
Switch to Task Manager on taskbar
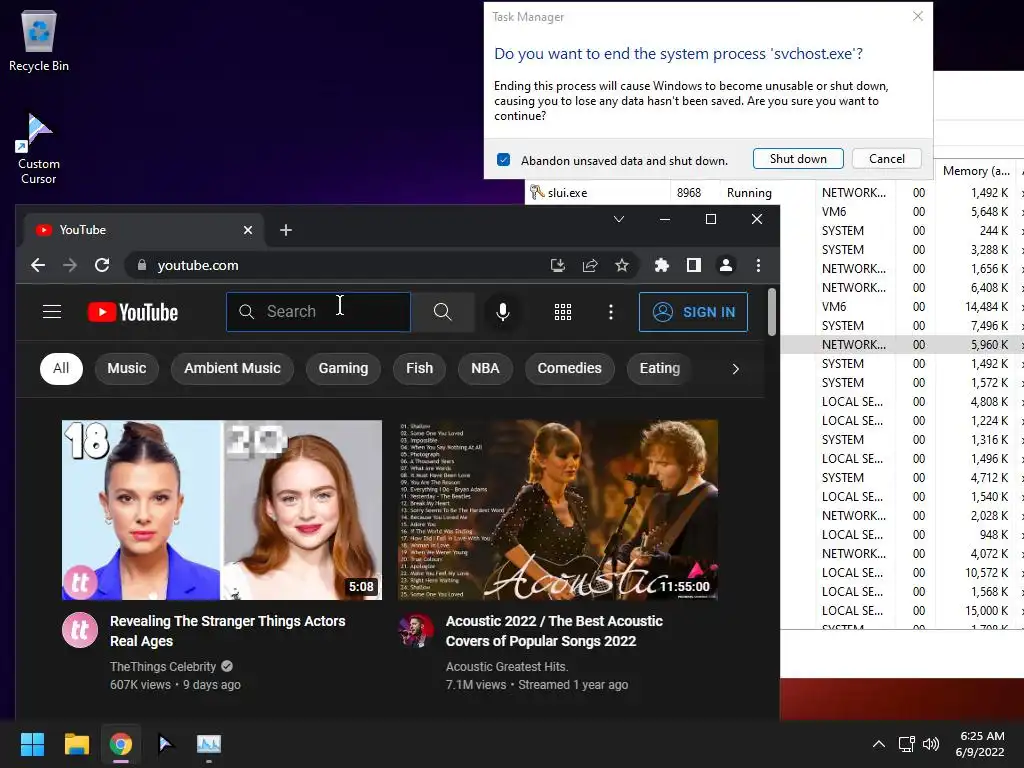(x=209, y=744)
